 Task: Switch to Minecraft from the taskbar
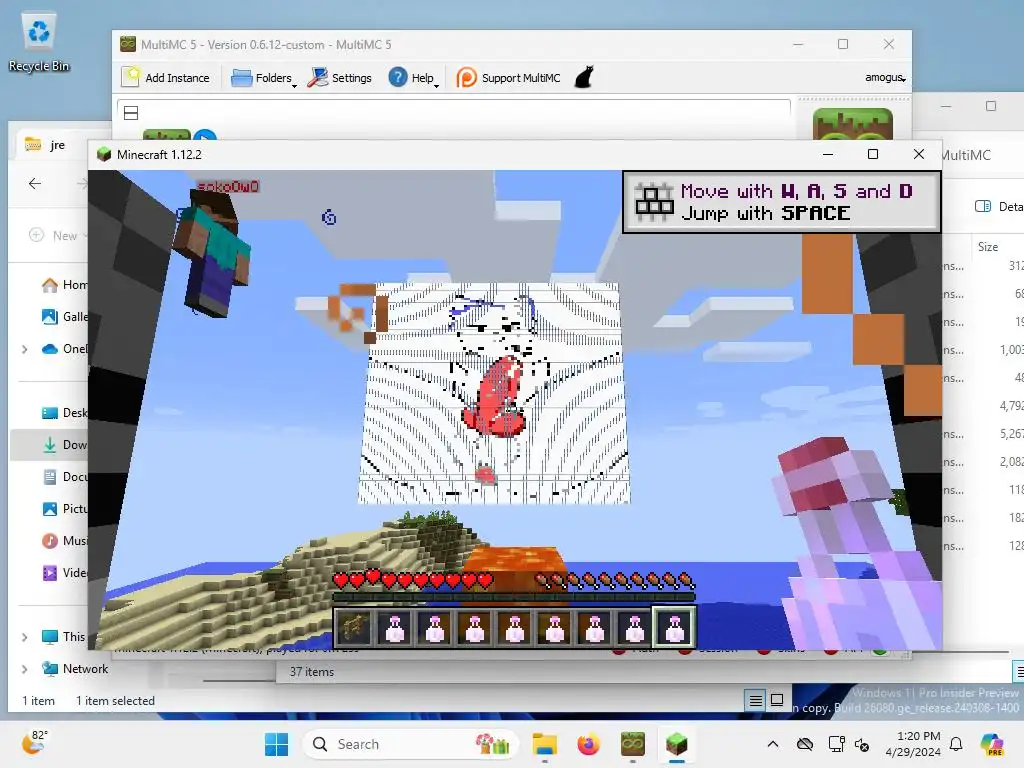(677, 744)
